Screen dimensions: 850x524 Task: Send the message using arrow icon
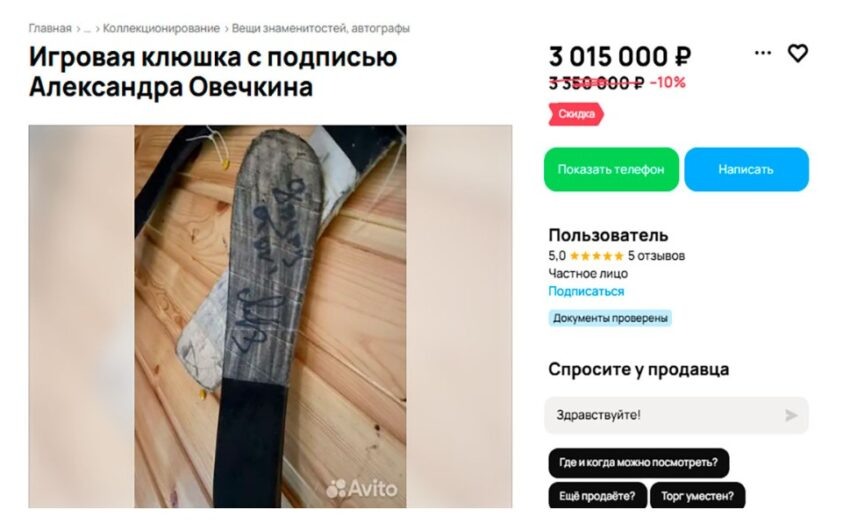point(791,415)
